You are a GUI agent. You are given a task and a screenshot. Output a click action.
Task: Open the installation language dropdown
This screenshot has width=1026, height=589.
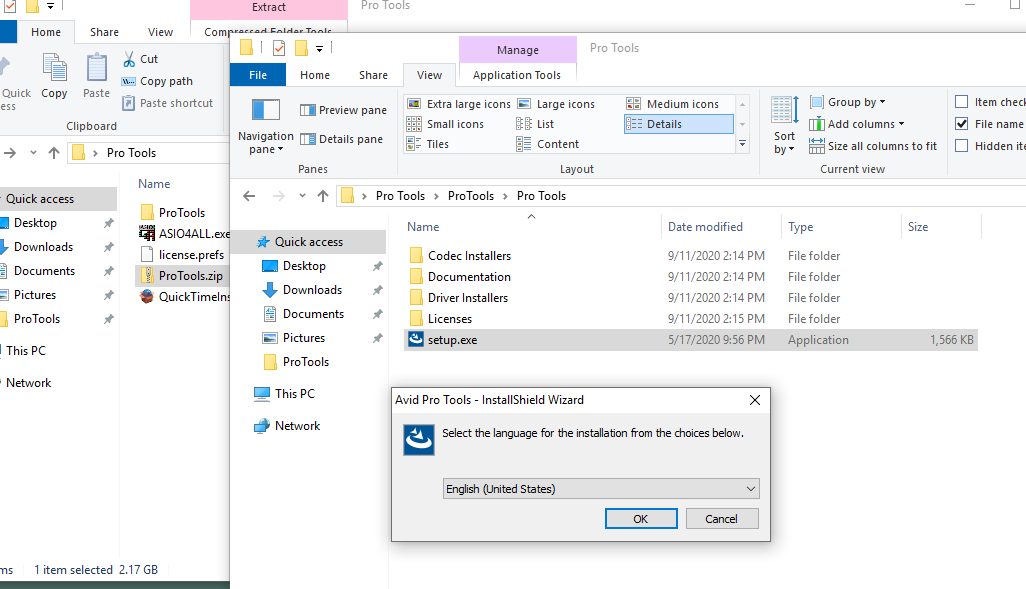pyautogui.click(x=601, y=489)
